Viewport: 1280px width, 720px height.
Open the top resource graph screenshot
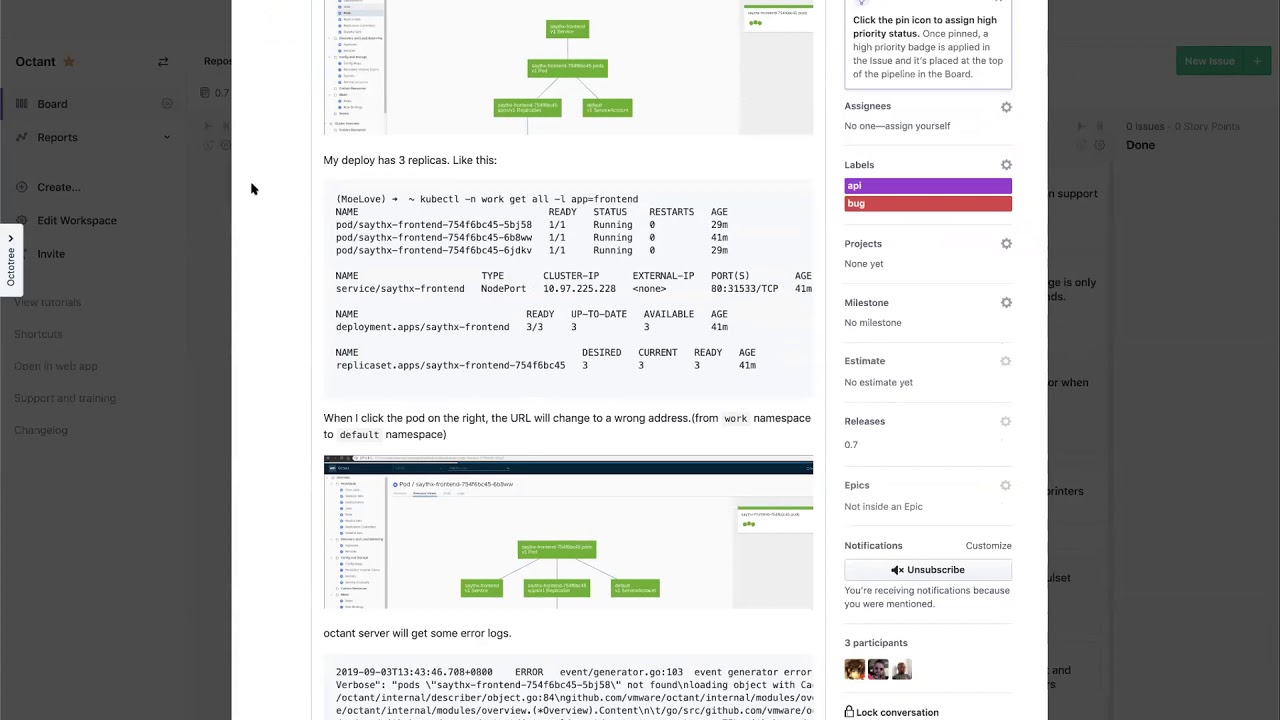point(568,67)
